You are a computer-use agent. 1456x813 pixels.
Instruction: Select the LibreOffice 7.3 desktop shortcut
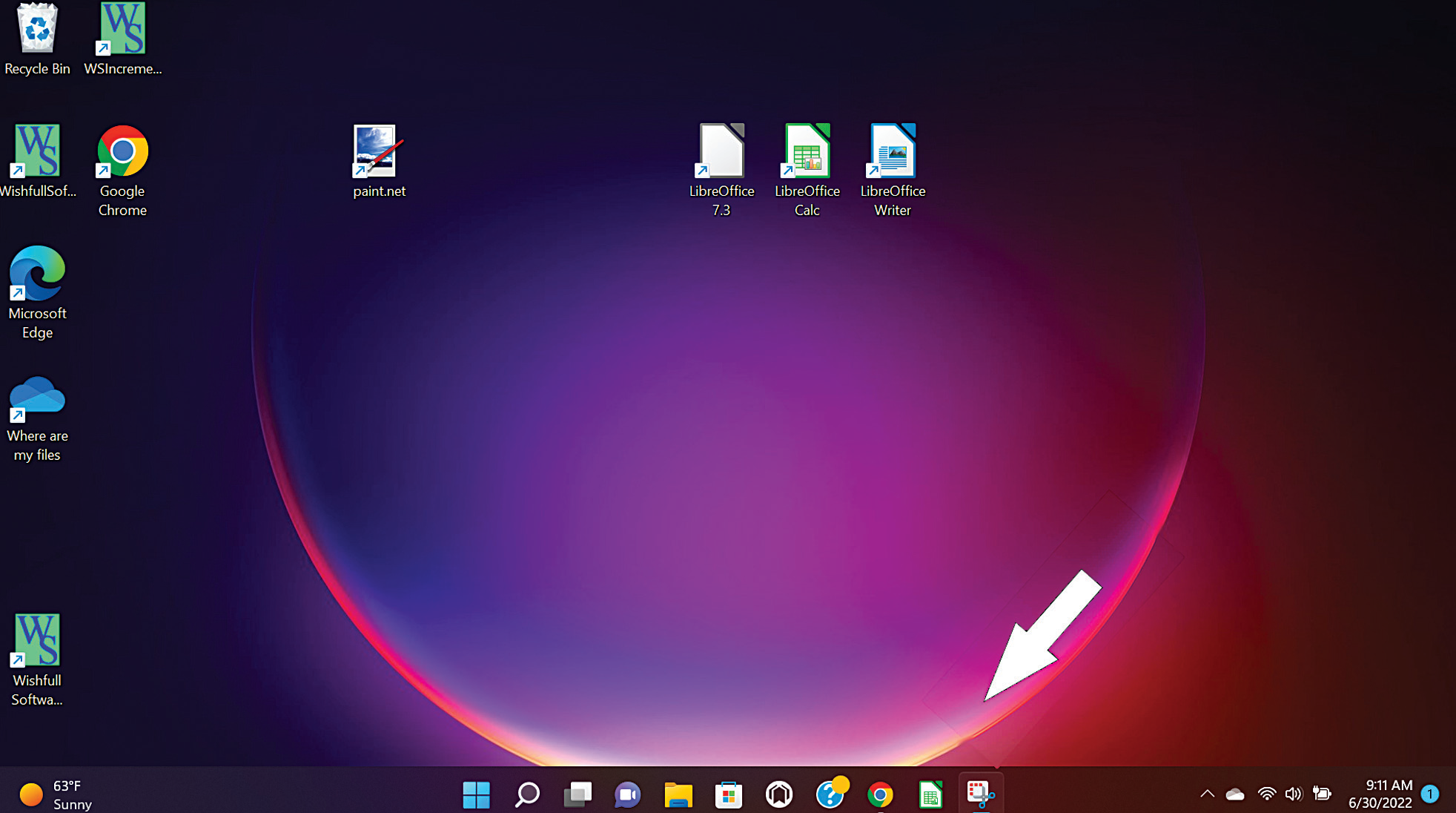(x=721, y=171)
